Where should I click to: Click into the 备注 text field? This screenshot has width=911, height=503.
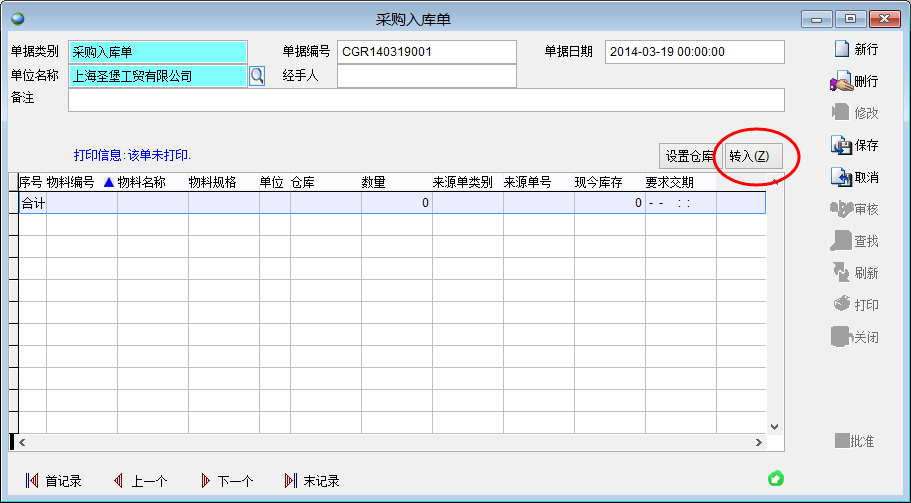tap(425, 100)
